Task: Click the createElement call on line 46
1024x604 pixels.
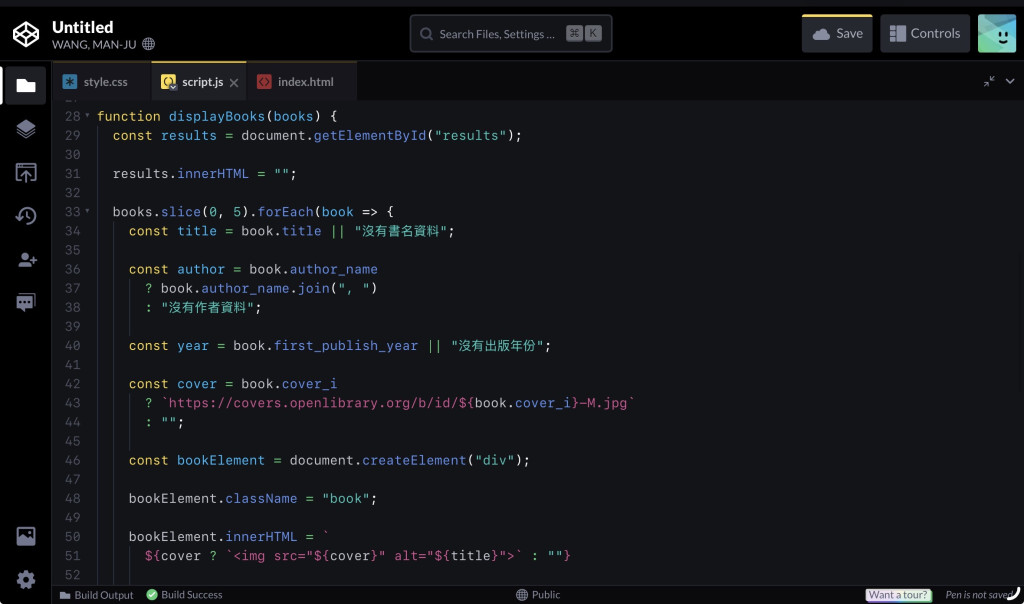Action: (x=414, y=460)
